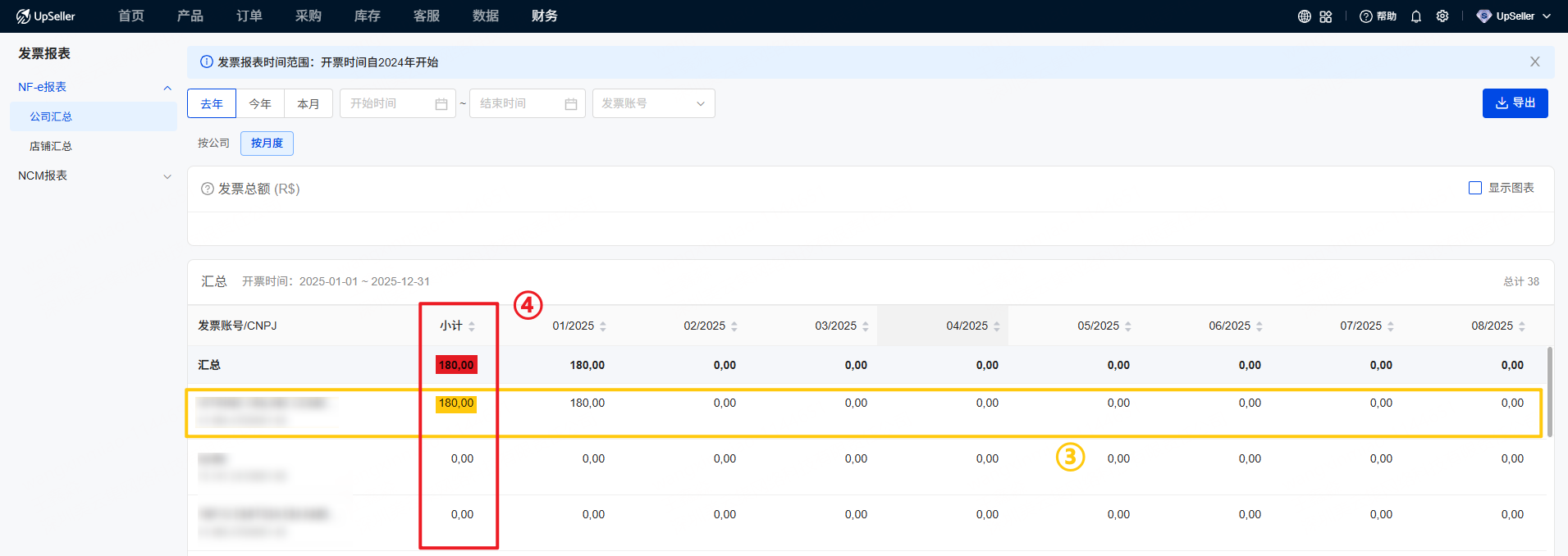The width and height of the screenshot is (1568, 556).
Task: Open 店铺汇总 in the sidebar
Action: pyautogui.click(x=51, y=146)
